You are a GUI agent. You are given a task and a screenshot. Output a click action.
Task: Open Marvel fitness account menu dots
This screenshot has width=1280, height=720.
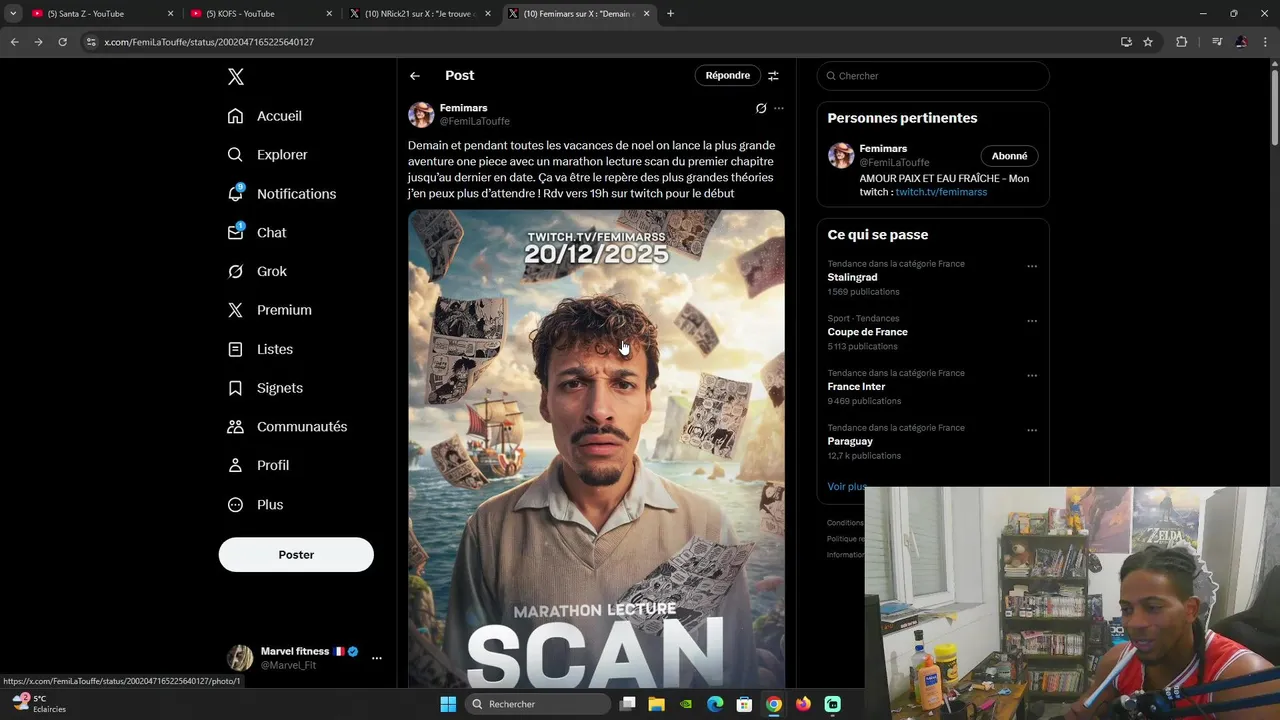(x=377, y=658)
